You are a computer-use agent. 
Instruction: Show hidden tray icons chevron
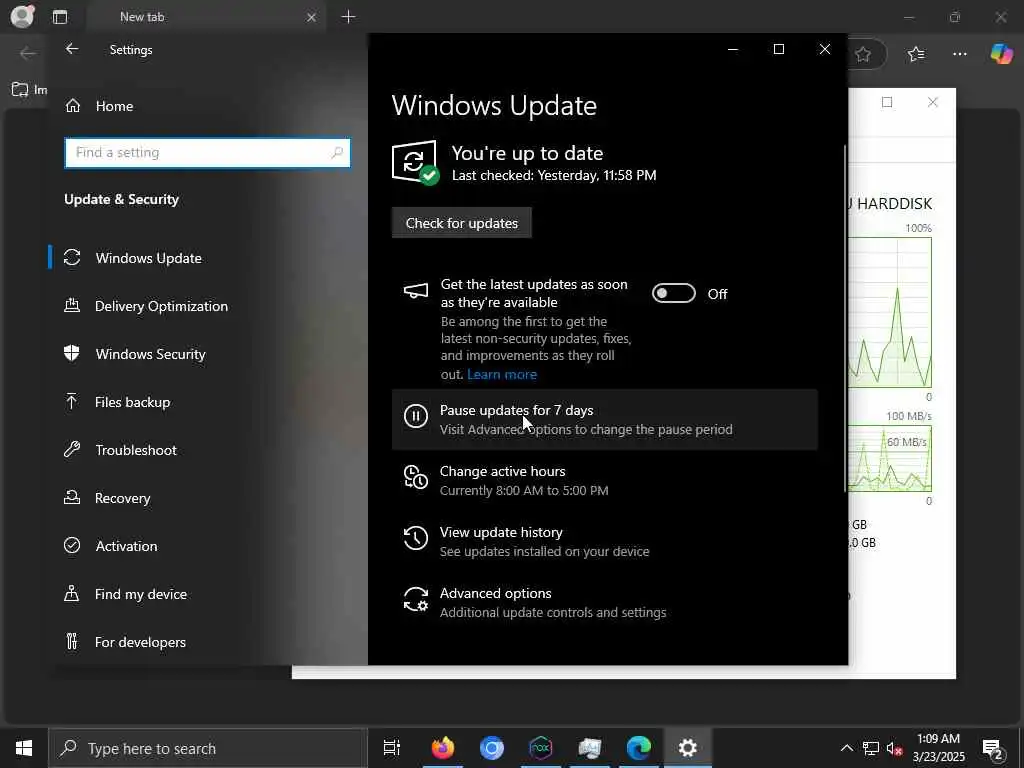coord(846,748)
